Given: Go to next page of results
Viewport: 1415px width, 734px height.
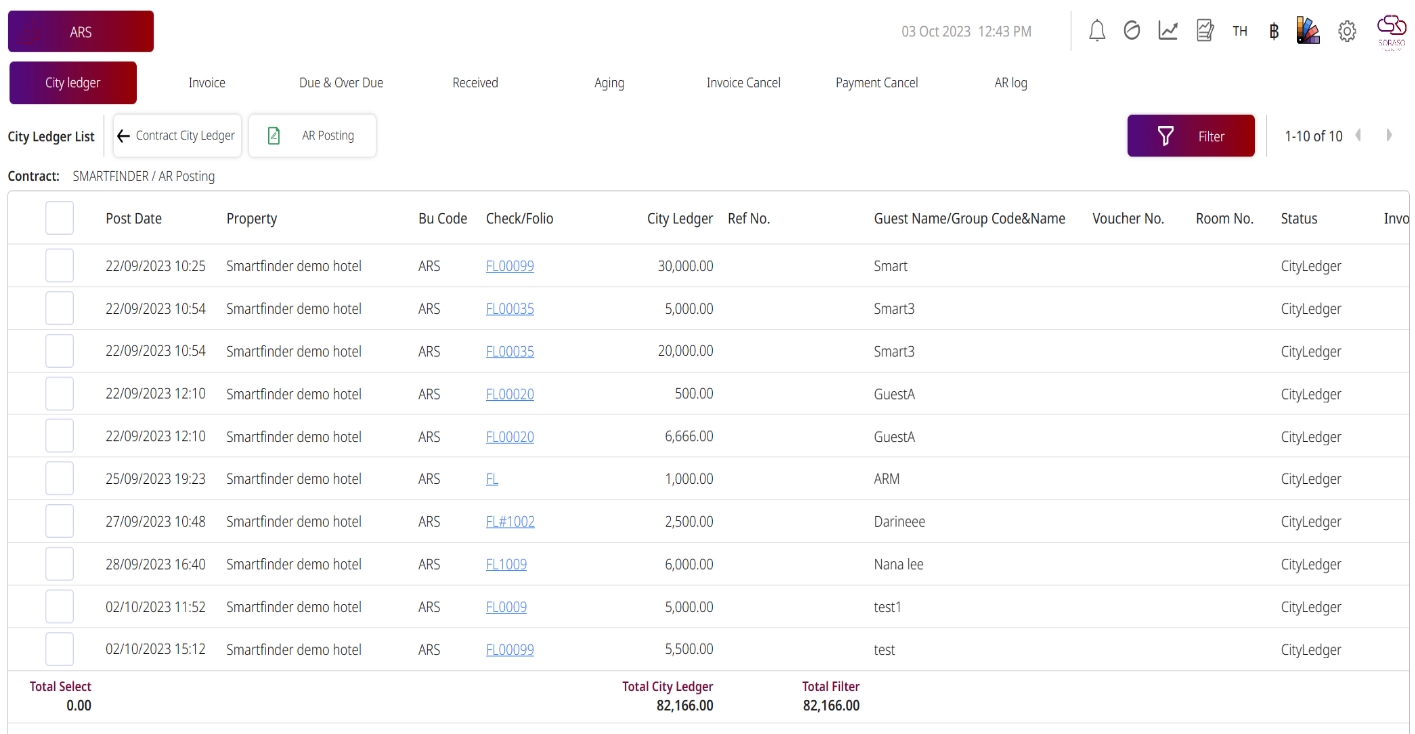Looking at the screenshot, I should (1389, 136).
